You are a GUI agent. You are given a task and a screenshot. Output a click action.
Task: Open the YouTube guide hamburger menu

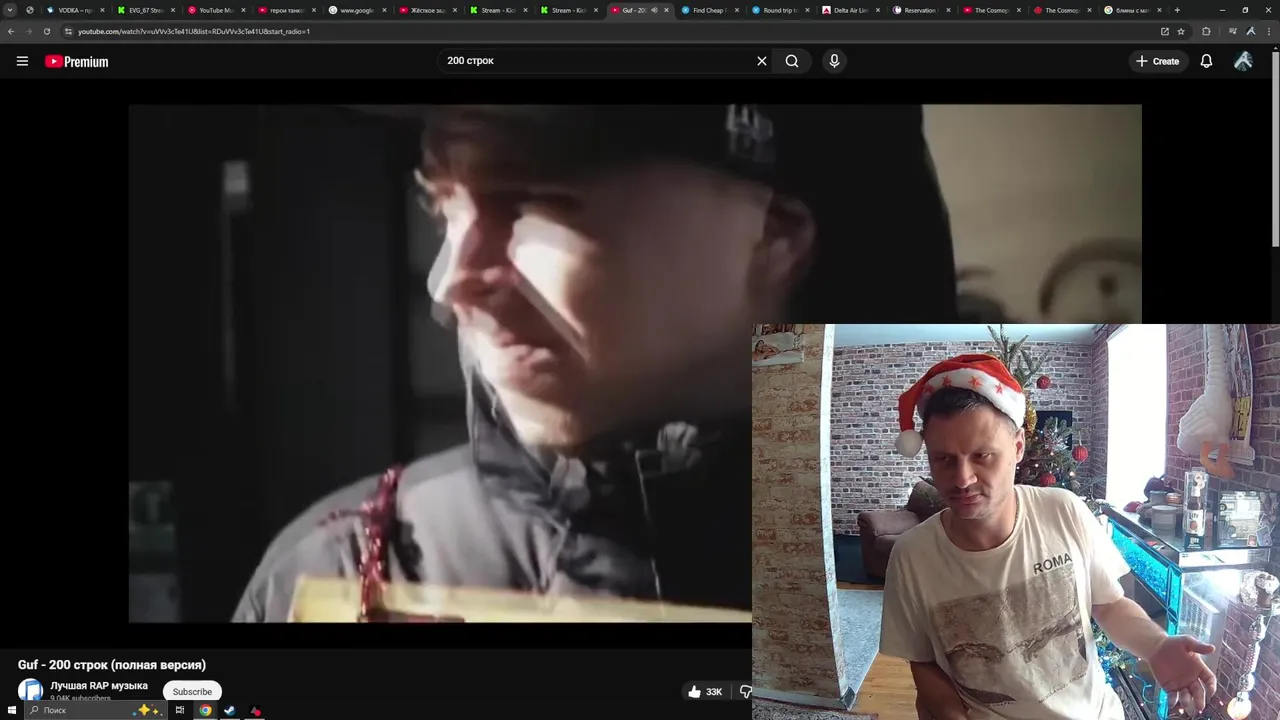pyautogui.click(x=22, y=61)
